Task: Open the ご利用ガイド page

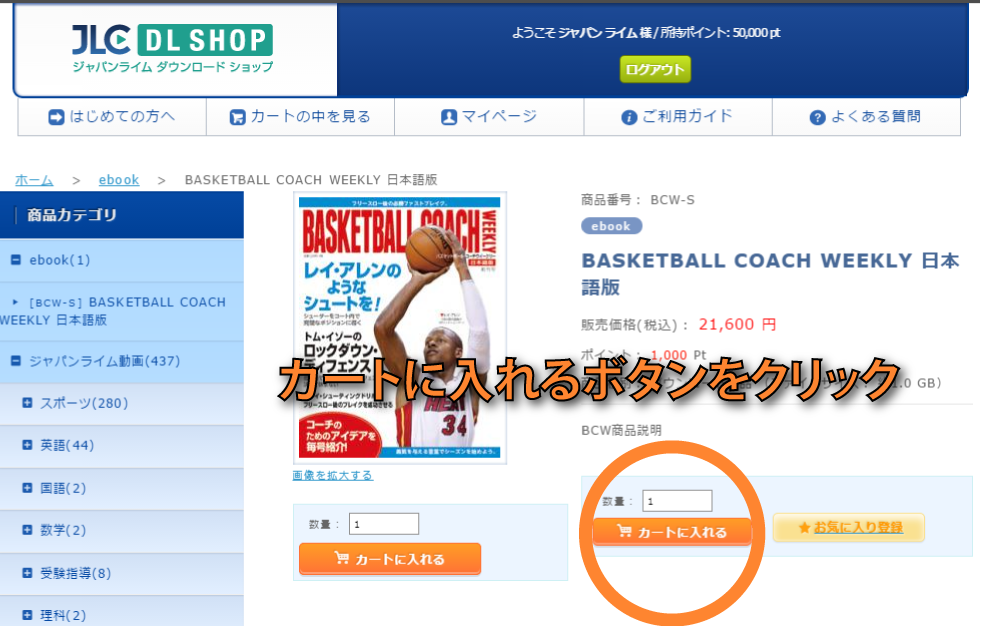Action: 678,117
